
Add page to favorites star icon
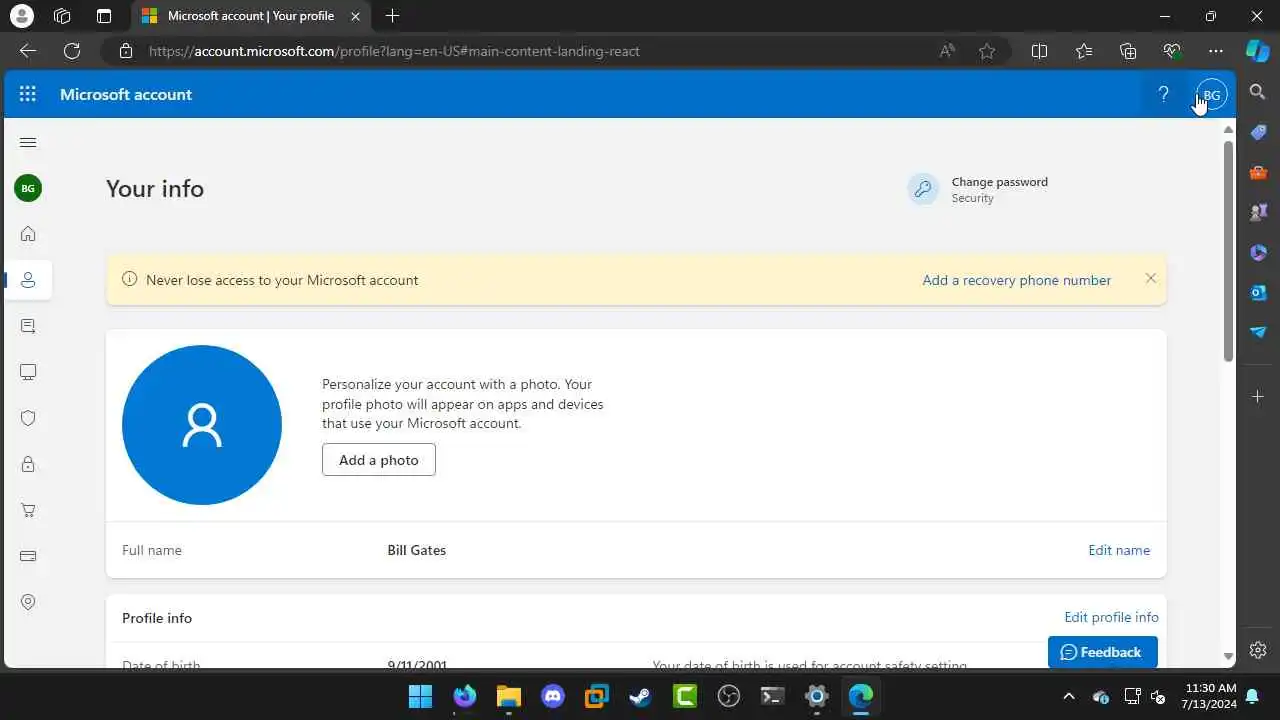(x=987, y=51)
